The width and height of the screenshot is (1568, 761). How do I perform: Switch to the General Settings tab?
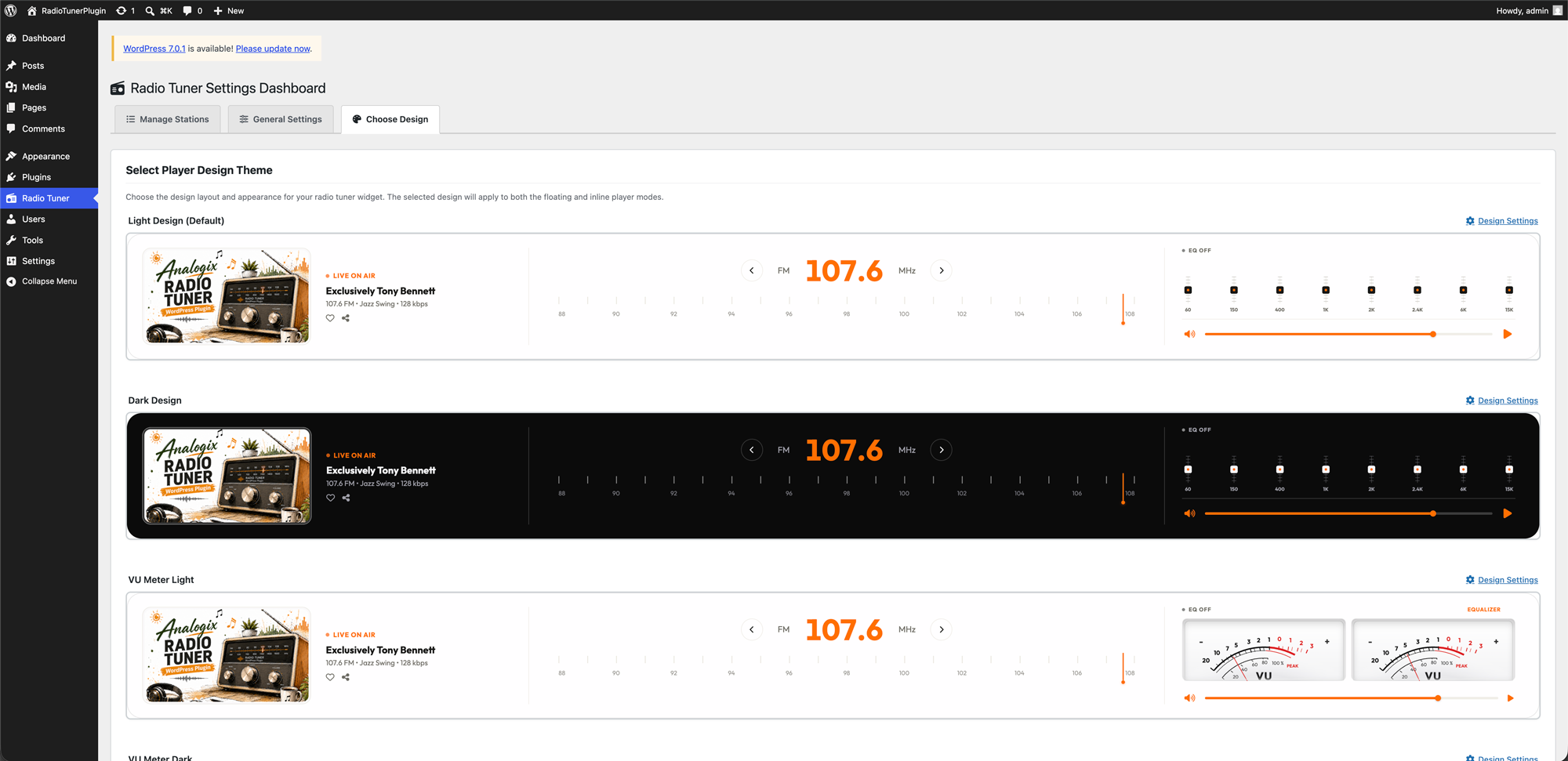click(281, 119)
